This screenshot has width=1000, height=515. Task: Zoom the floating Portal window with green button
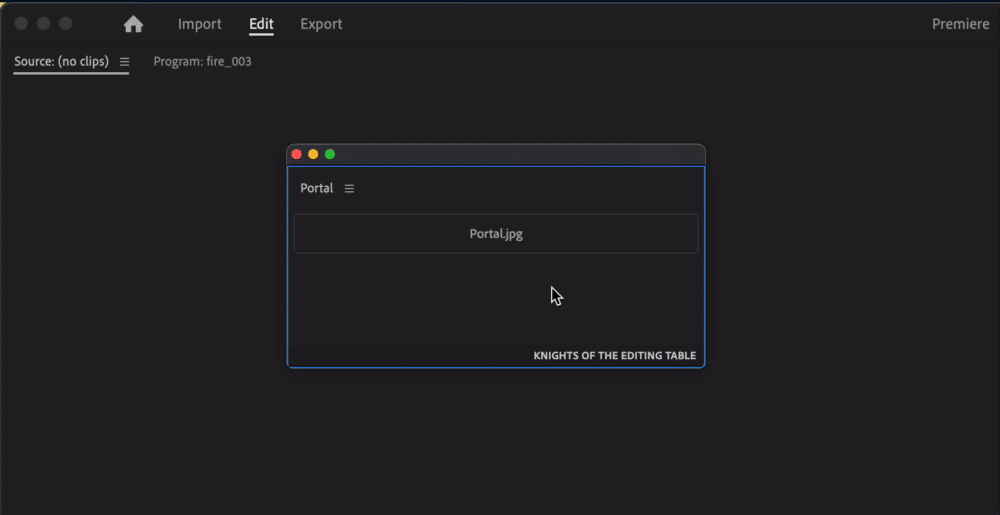point(330,154)
